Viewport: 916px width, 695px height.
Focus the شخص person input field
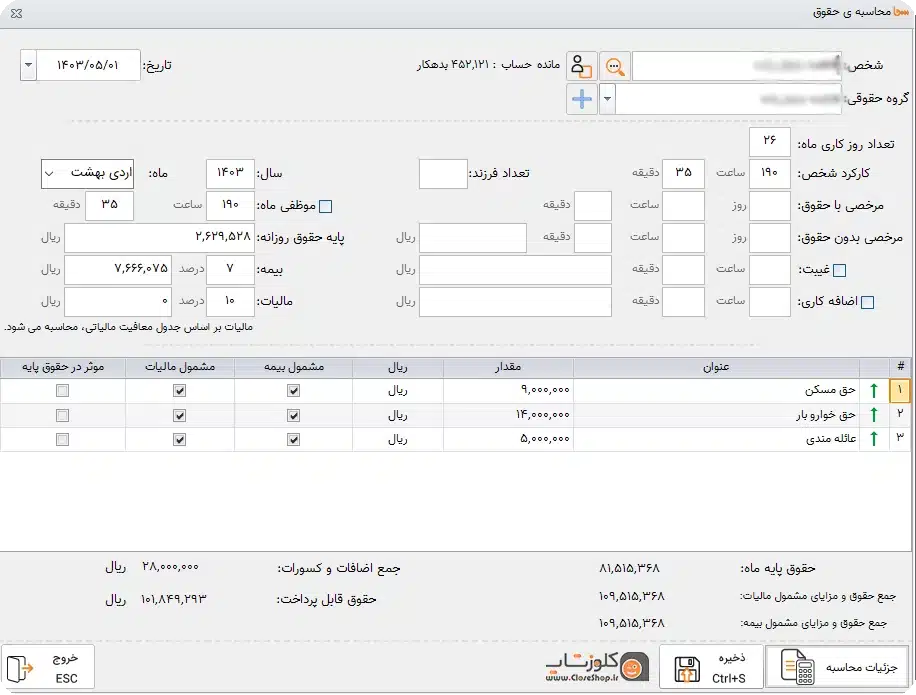[737, 66]
